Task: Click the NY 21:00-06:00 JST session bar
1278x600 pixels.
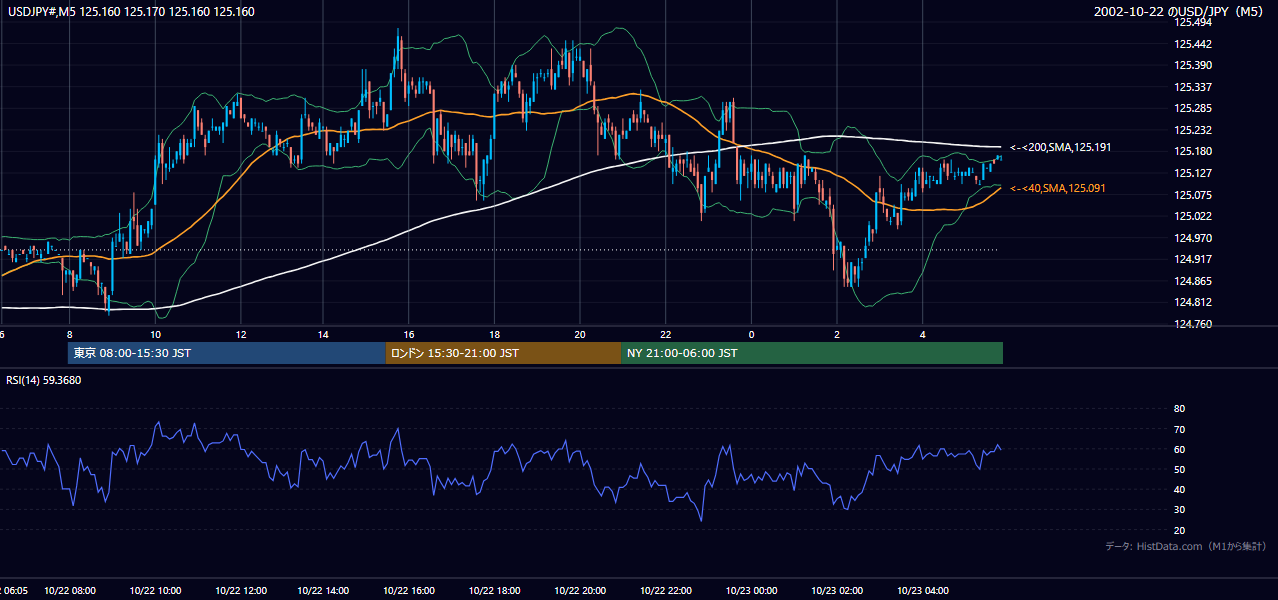Action: point(812,353)
